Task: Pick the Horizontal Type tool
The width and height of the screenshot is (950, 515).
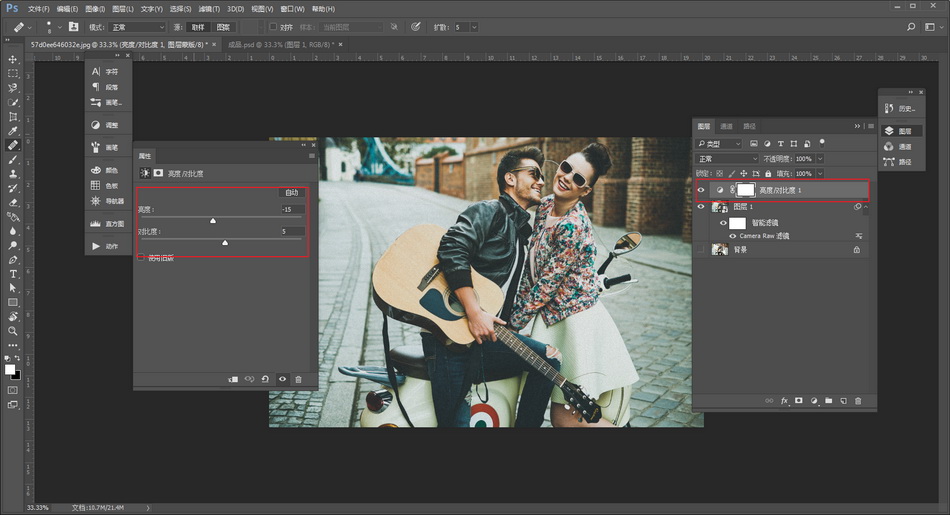Action: (13, 273)
